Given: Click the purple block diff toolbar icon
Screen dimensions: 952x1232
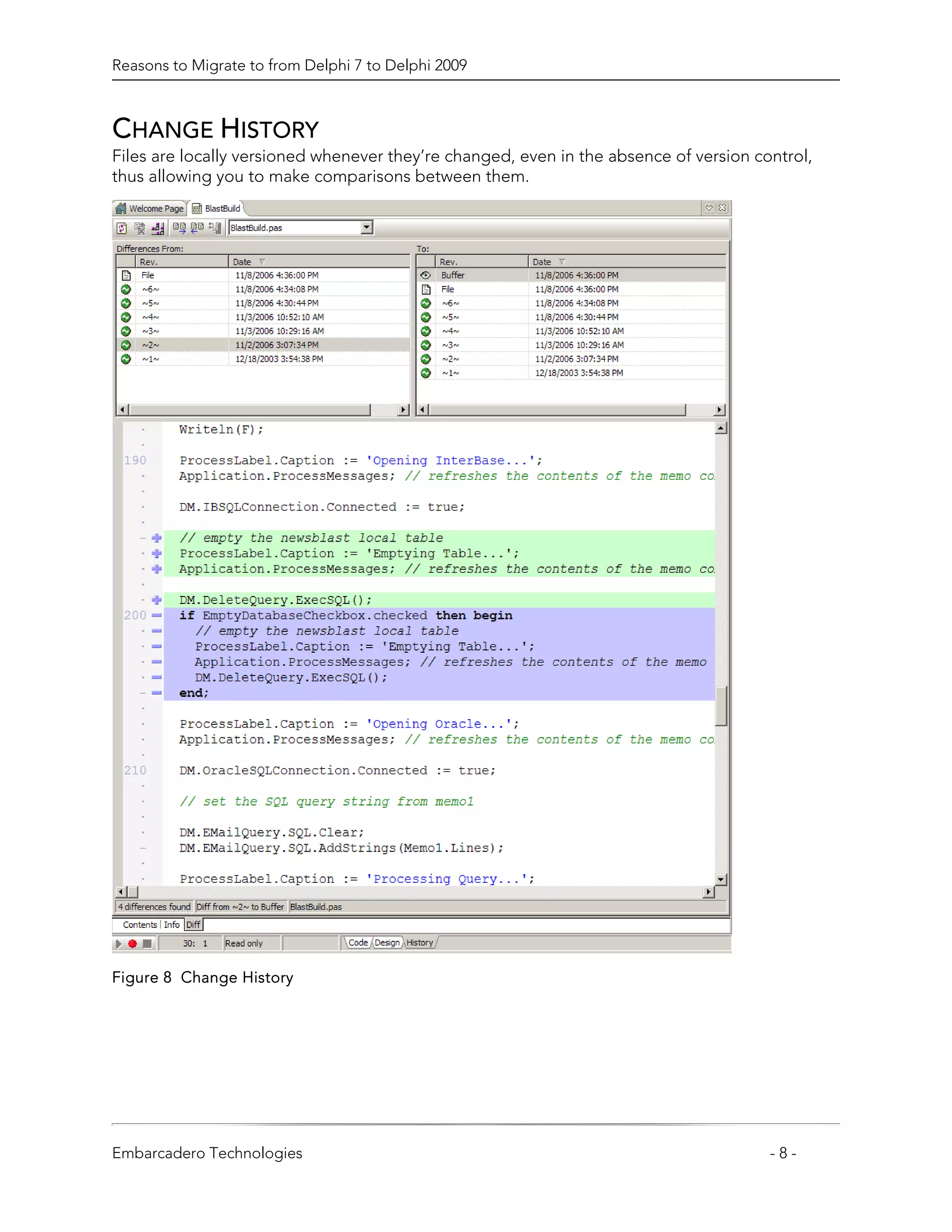Looking at the screenshot, I should coord(158,228).
